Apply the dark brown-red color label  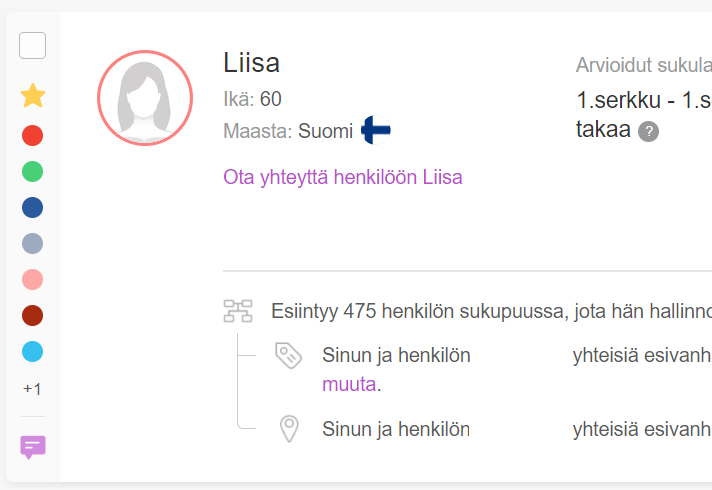[x=33, y=315]
